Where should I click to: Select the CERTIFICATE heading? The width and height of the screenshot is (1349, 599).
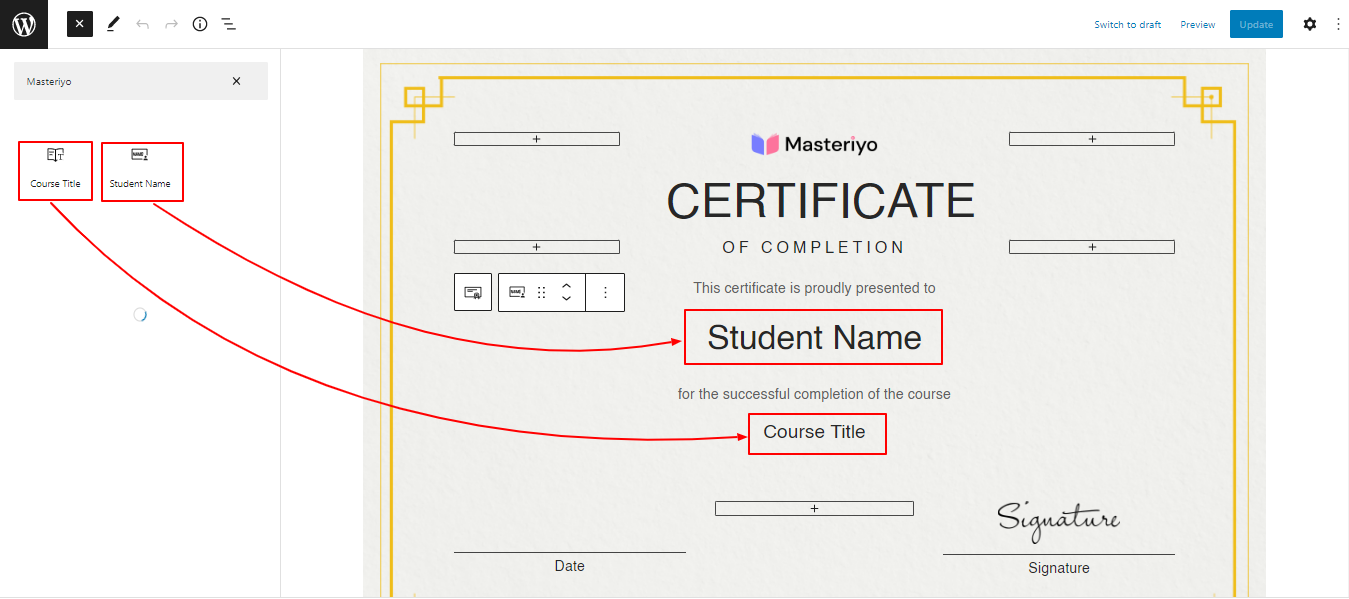click(820, 201)
